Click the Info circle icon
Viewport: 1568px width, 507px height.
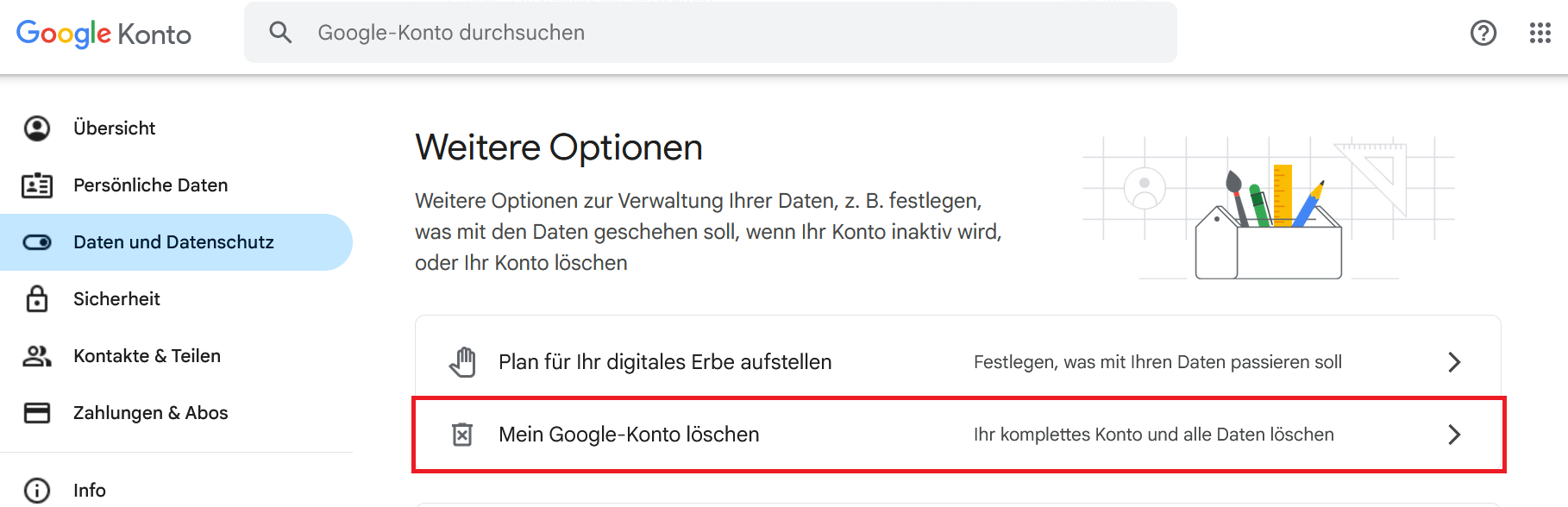tap(37, 491)
